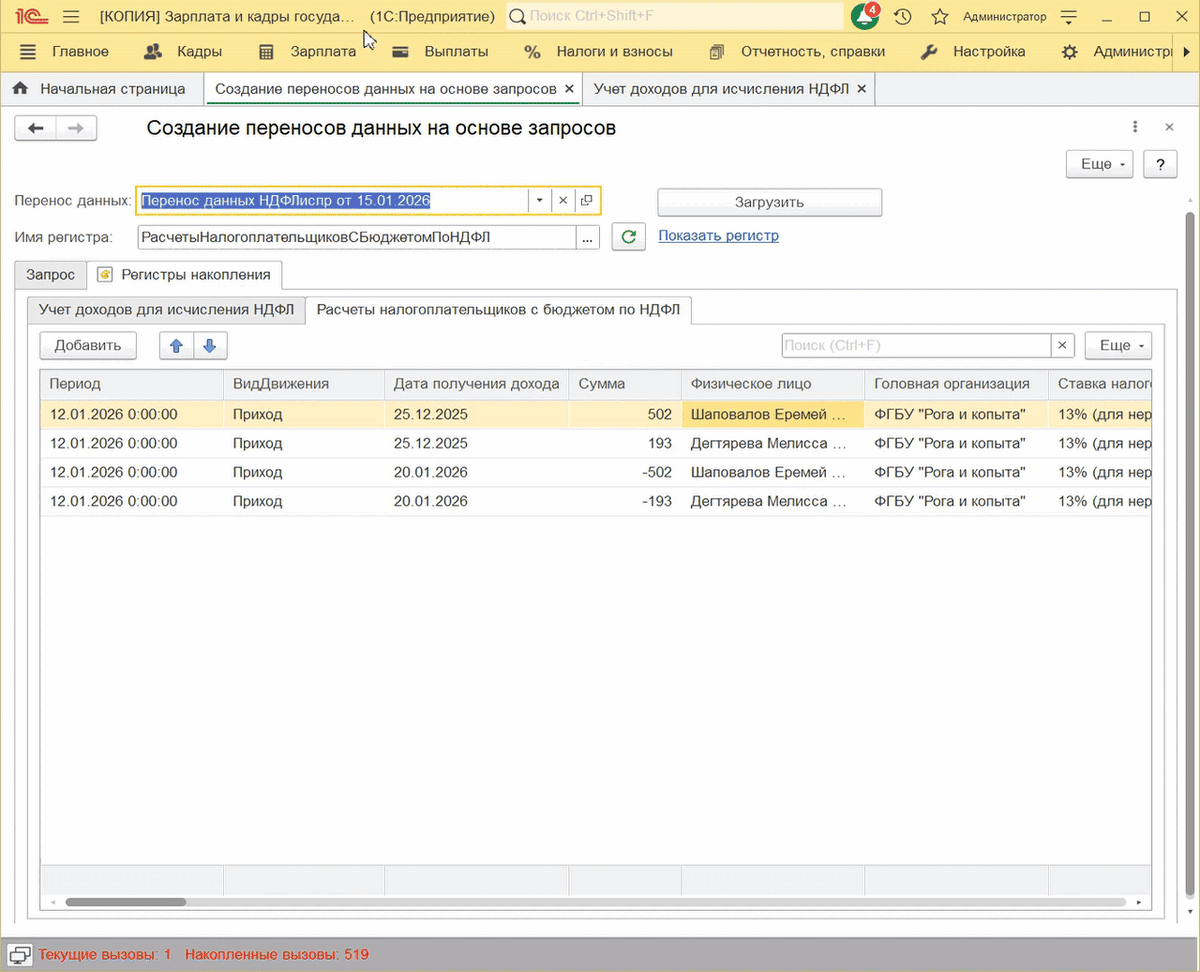Switch to Начальная страница tab
Screen dimensions: 1200x972
(101, 89)
